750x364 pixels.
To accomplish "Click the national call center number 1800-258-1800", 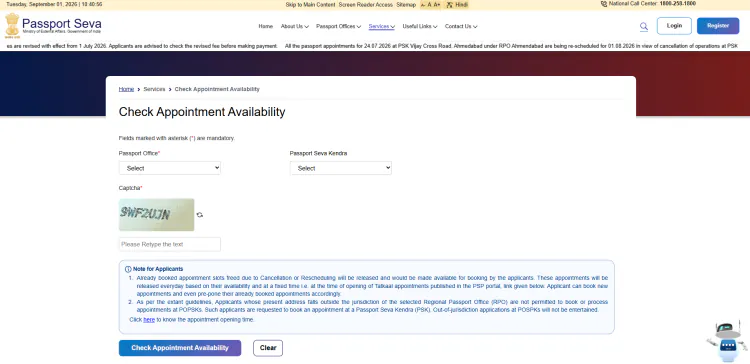I will click(678, 4).
